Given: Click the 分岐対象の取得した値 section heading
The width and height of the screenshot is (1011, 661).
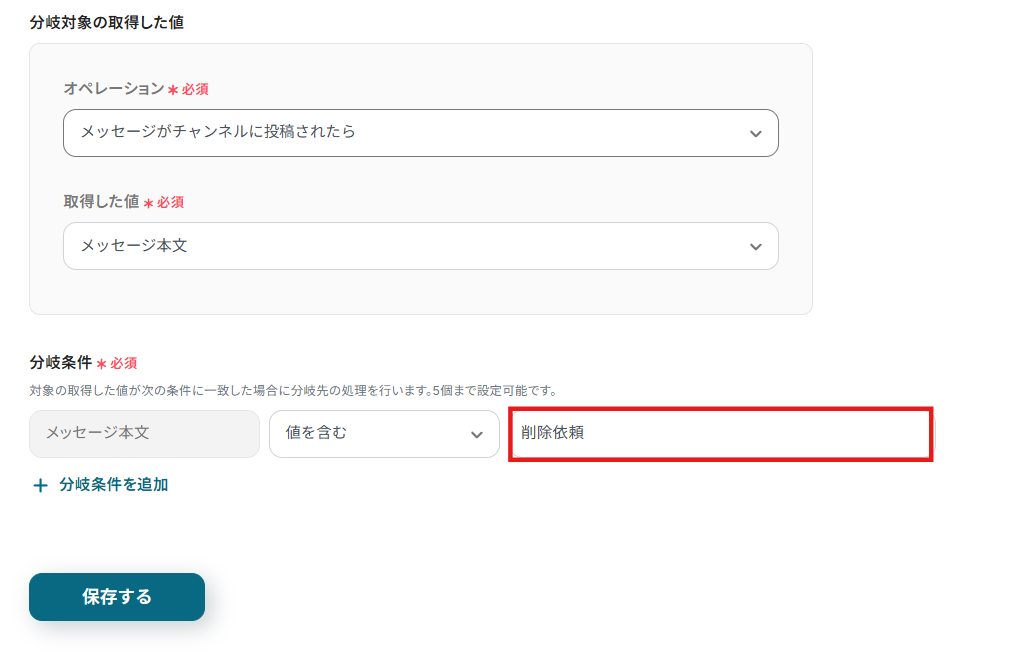Looking at the screenshot, I should tap(106, 22).
